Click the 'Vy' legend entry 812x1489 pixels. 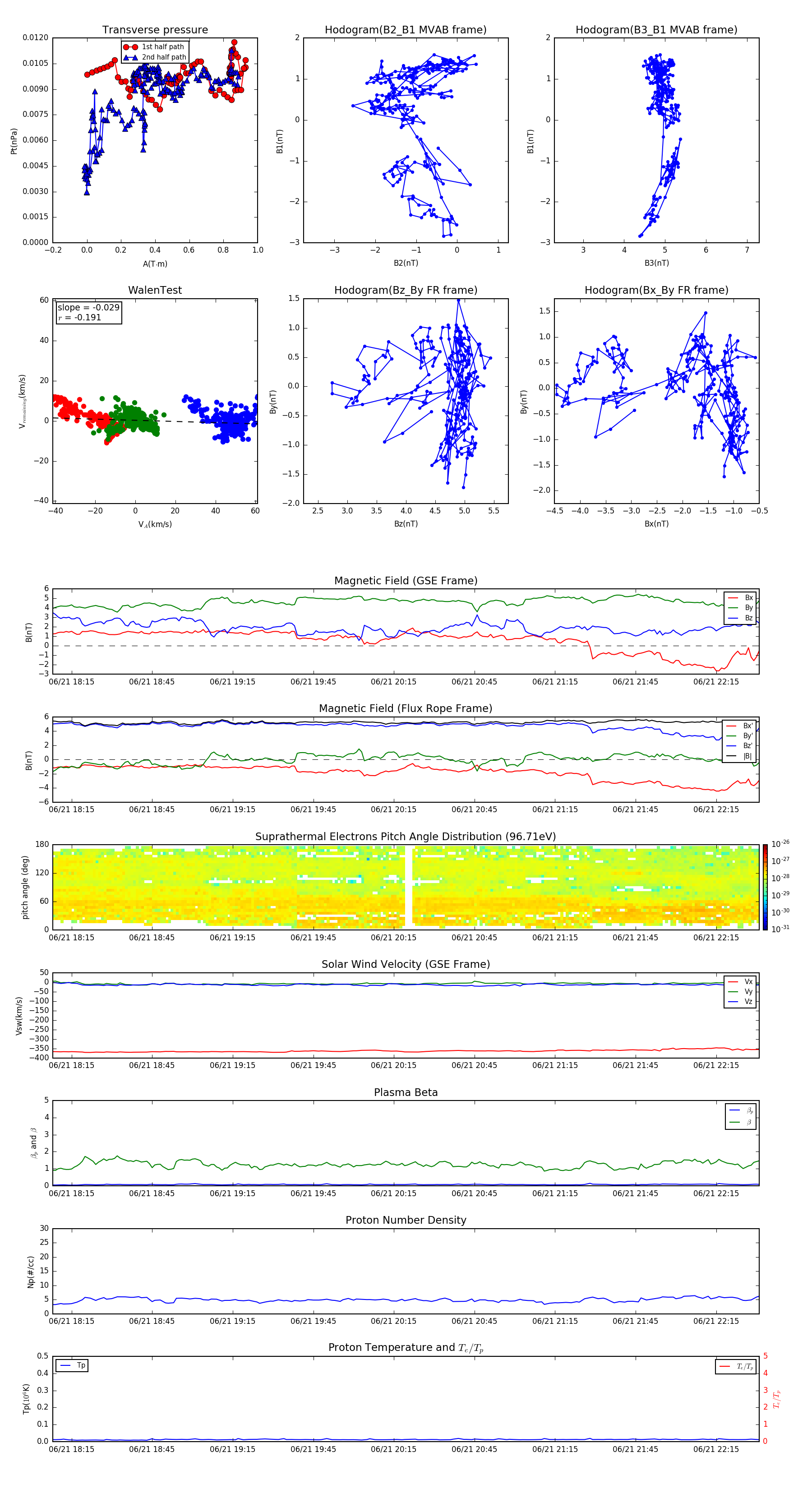[741, 992]
